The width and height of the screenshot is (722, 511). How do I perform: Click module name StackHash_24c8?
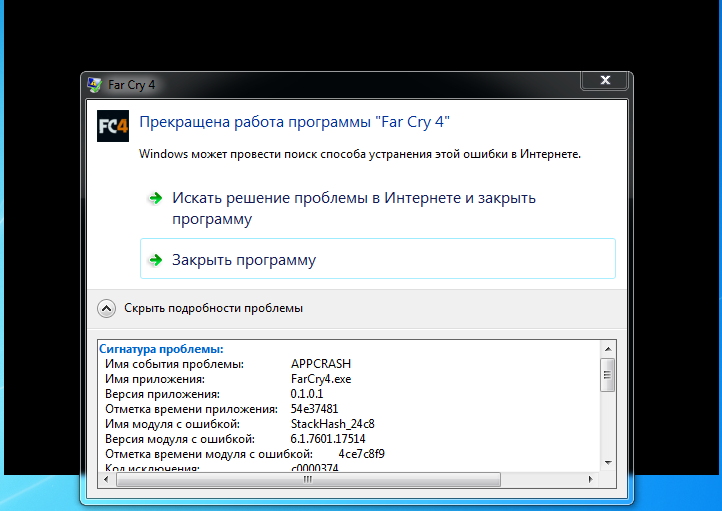[x=332, y=424]
